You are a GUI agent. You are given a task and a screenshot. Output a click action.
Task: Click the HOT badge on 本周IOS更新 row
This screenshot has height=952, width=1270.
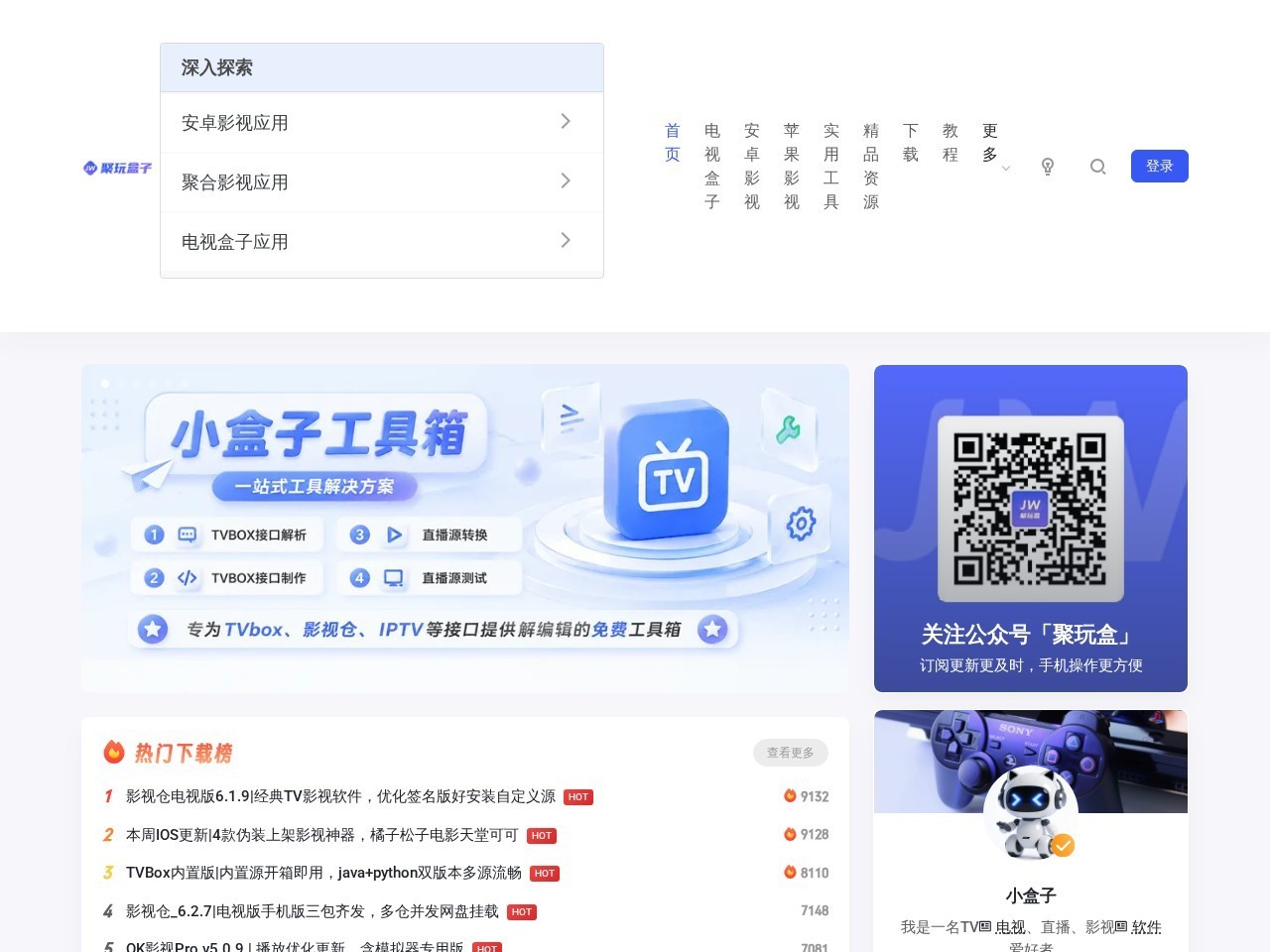[542, 835]
